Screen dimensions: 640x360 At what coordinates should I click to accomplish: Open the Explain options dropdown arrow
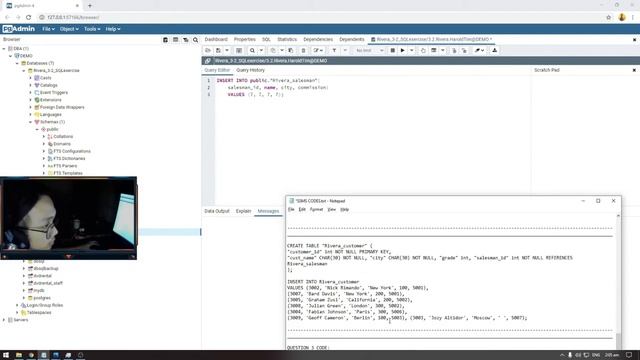442,50
